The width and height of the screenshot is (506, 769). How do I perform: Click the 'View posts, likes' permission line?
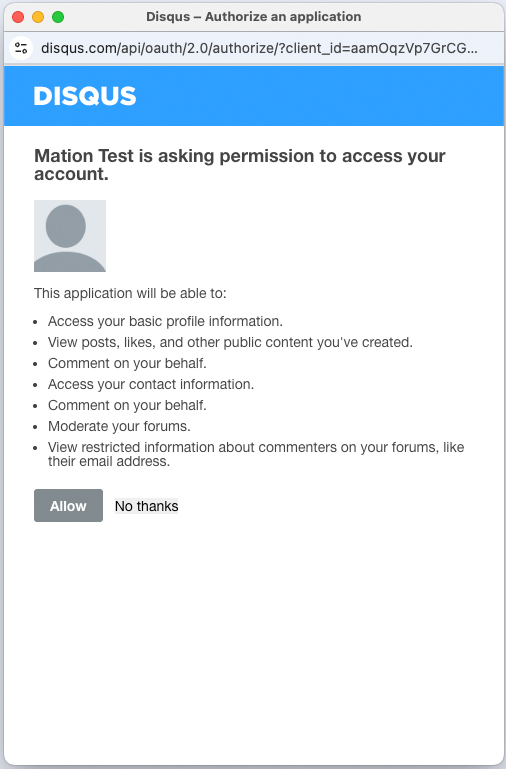pos(230,342)
